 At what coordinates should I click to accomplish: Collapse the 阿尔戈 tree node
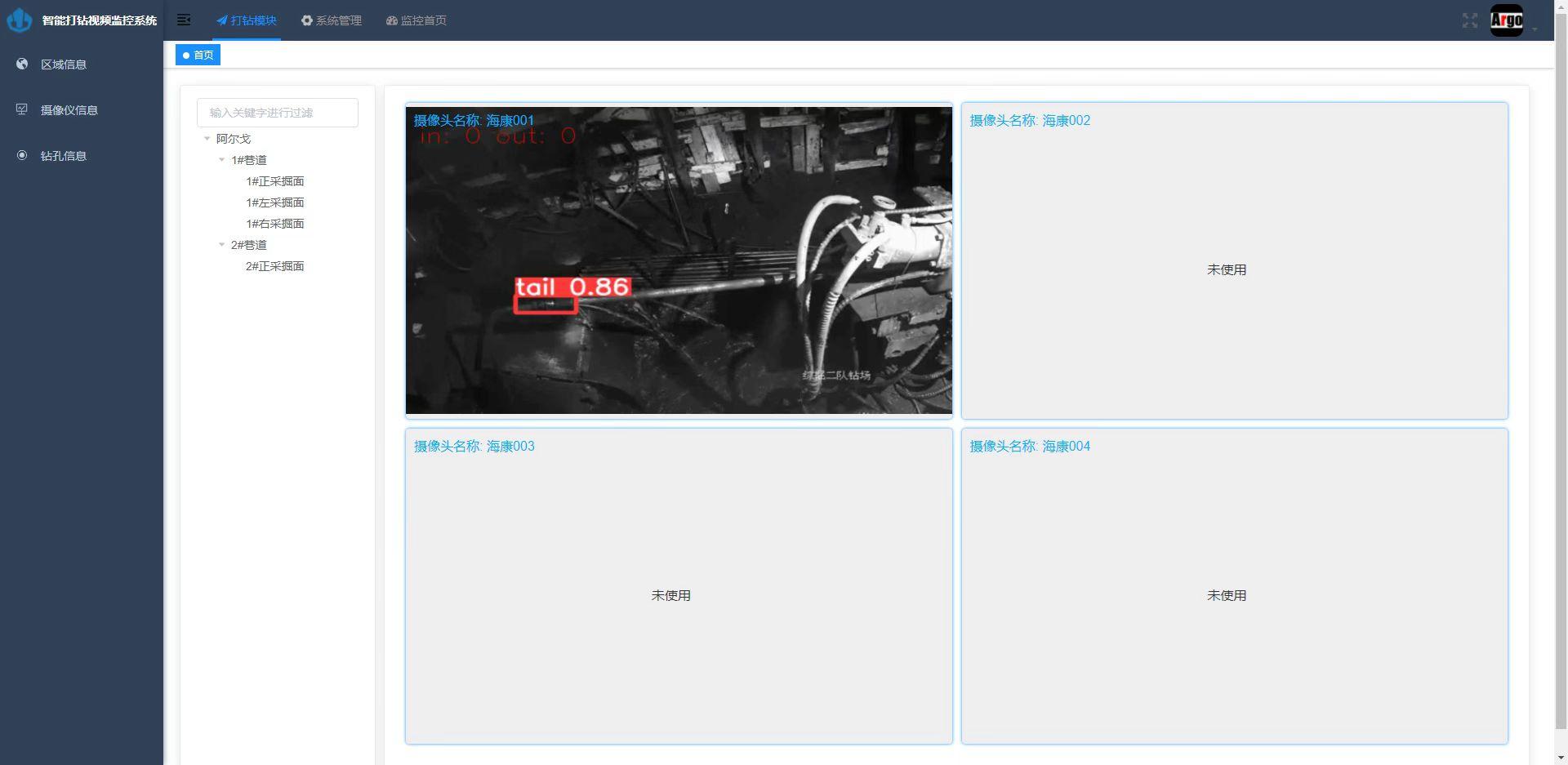[207, 139]
